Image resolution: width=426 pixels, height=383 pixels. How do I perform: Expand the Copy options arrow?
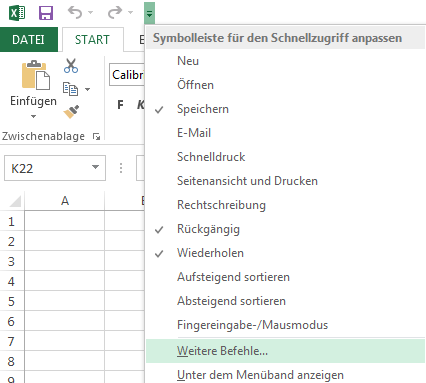[87, 89]
